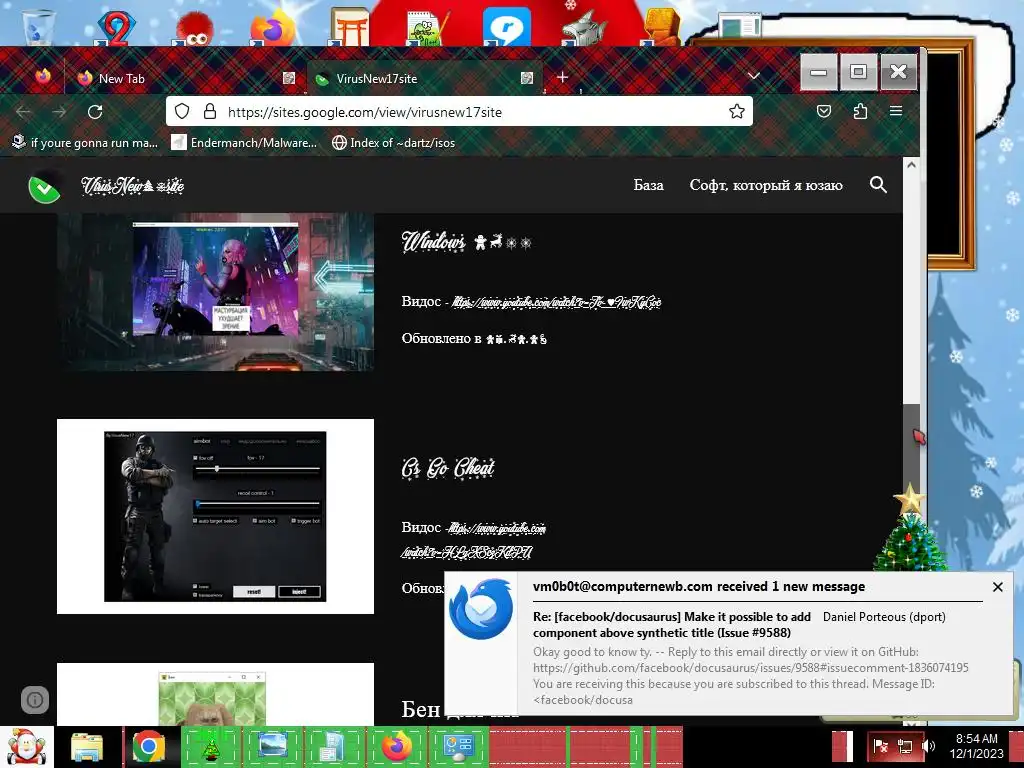Click the Cs Go Cheat heading
The width and height of the screenshot is (1024, 768).
tap(448, 468)
